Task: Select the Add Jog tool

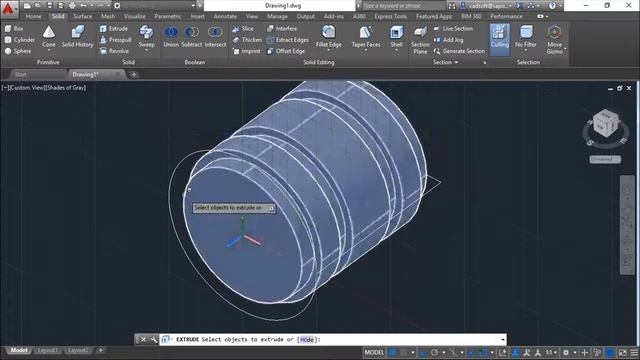Action: (x=448, y=40)
